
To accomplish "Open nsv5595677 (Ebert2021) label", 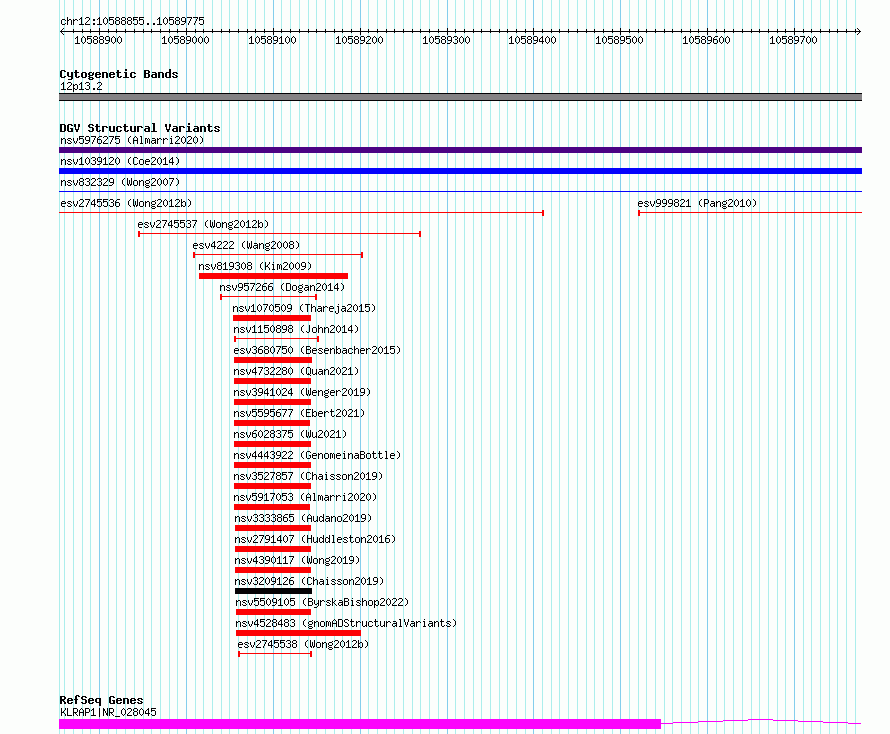I will coord(299,413).
